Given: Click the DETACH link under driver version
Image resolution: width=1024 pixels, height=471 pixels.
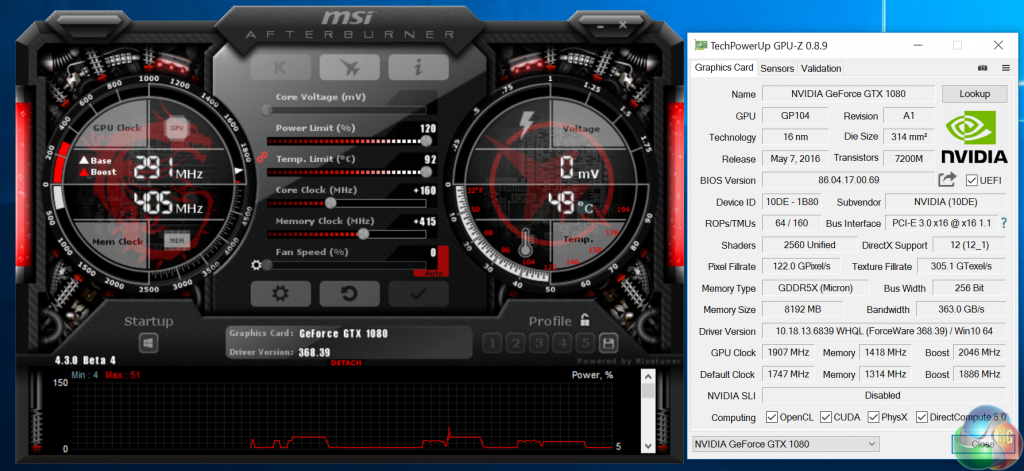Looking at the screenshot, I should coord(346,363).
